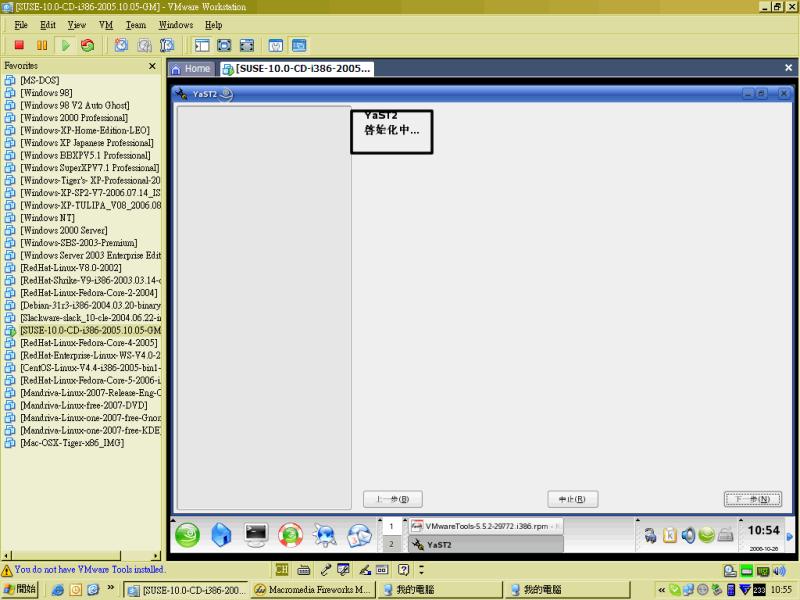Screen dimensions: 800x600
Task: Click the YaST2 next button 下一步(N)
Action: [753, 499]
